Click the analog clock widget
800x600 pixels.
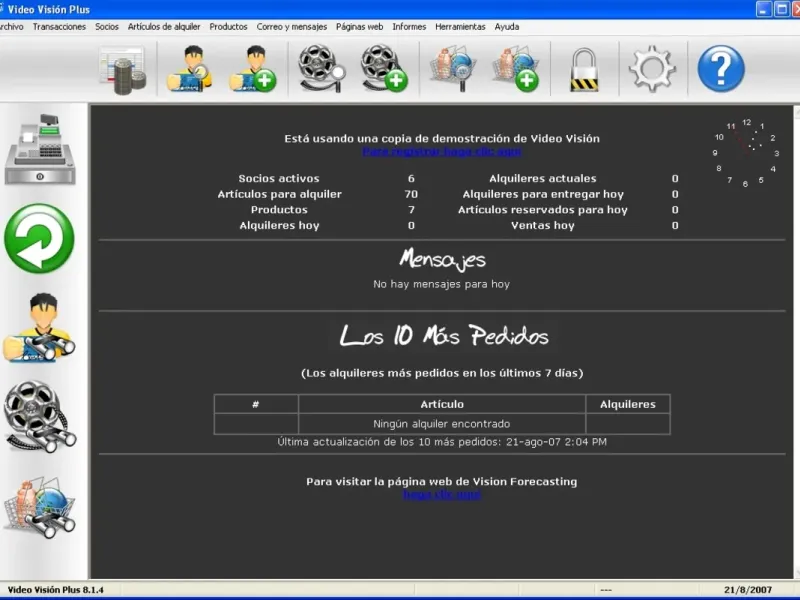(746, 153)
